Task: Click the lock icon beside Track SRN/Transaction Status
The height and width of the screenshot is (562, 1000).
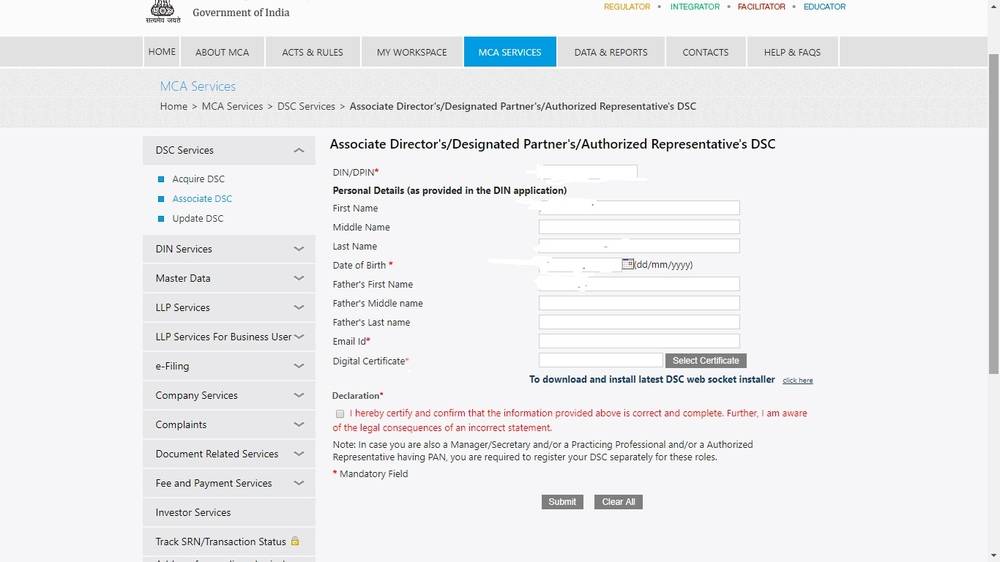Action: (295, 541)
